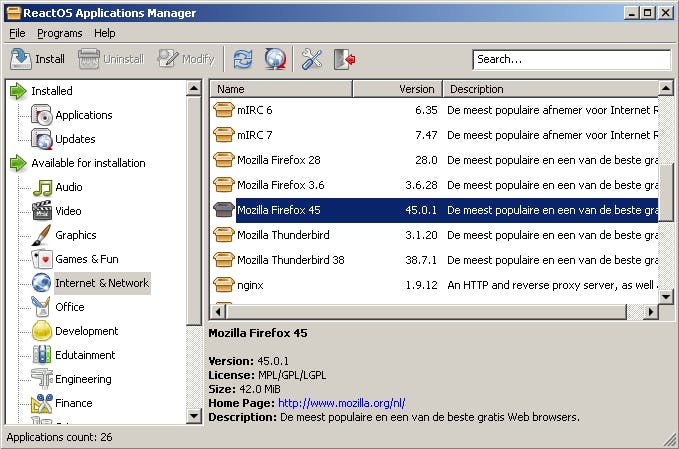
Task: Click horizontal scrollbar right arrow
Action: (x=650, y=312)
